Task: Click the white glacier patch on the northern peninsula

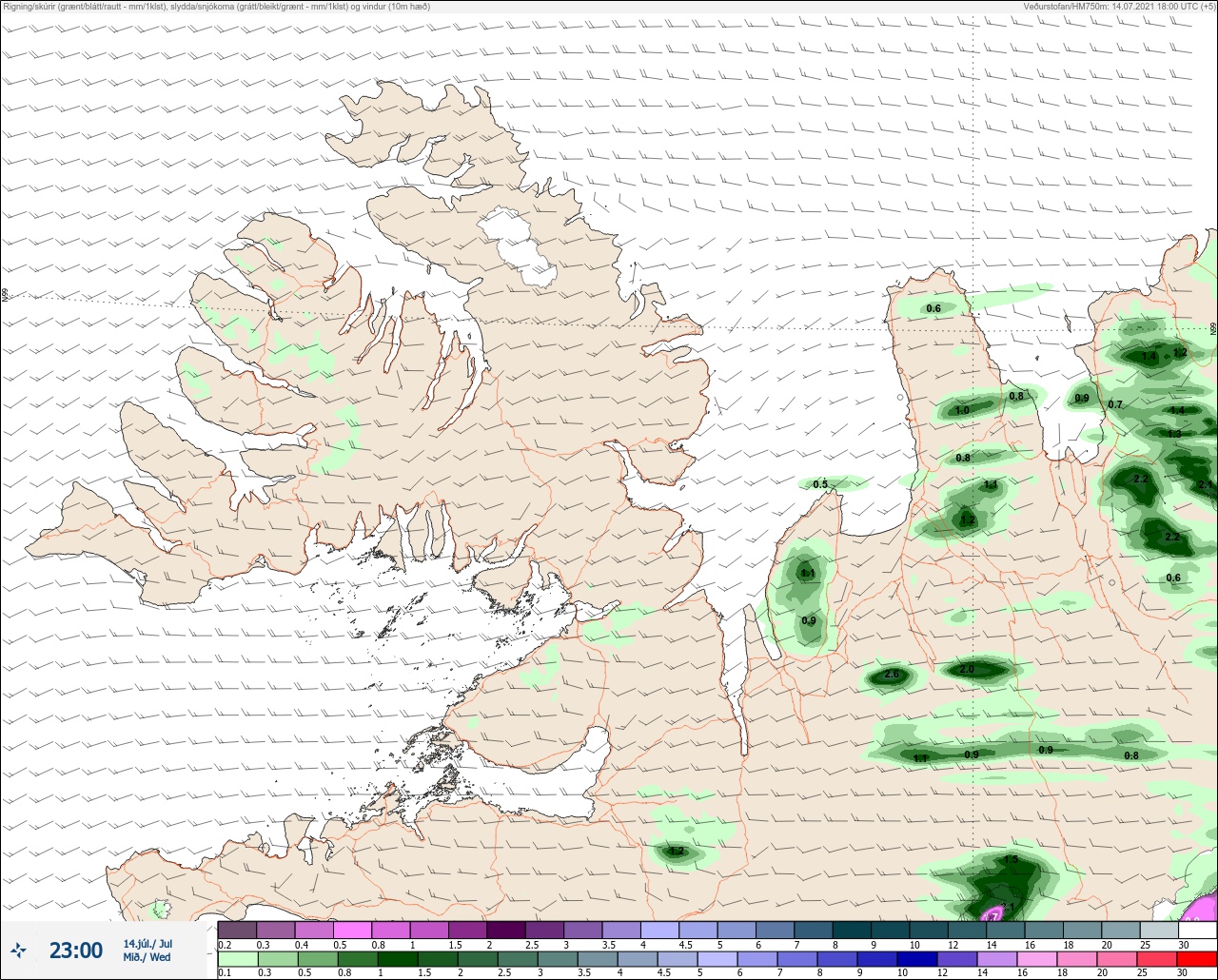Action: (519, 247)
